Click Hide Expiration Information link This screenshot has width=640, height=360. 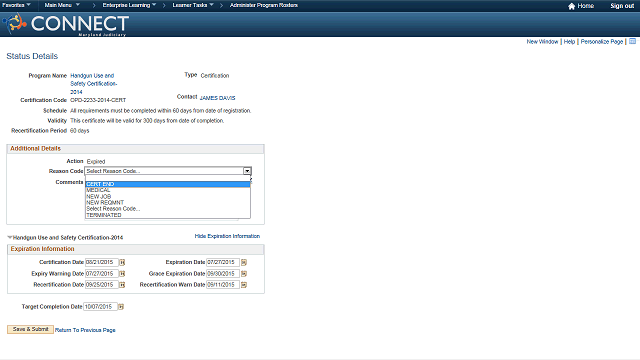[227, 236]
